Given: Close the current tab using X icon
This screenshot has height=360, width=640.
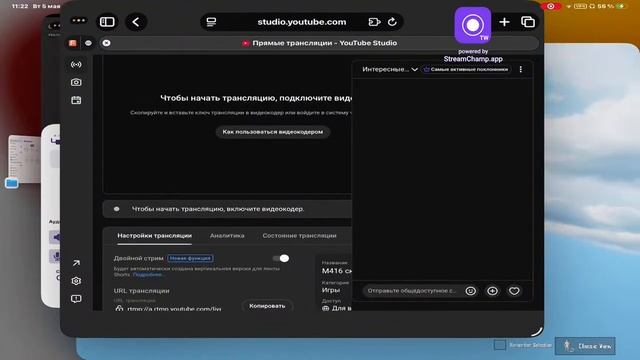Looking at the screenshot, I should [106, 43].
